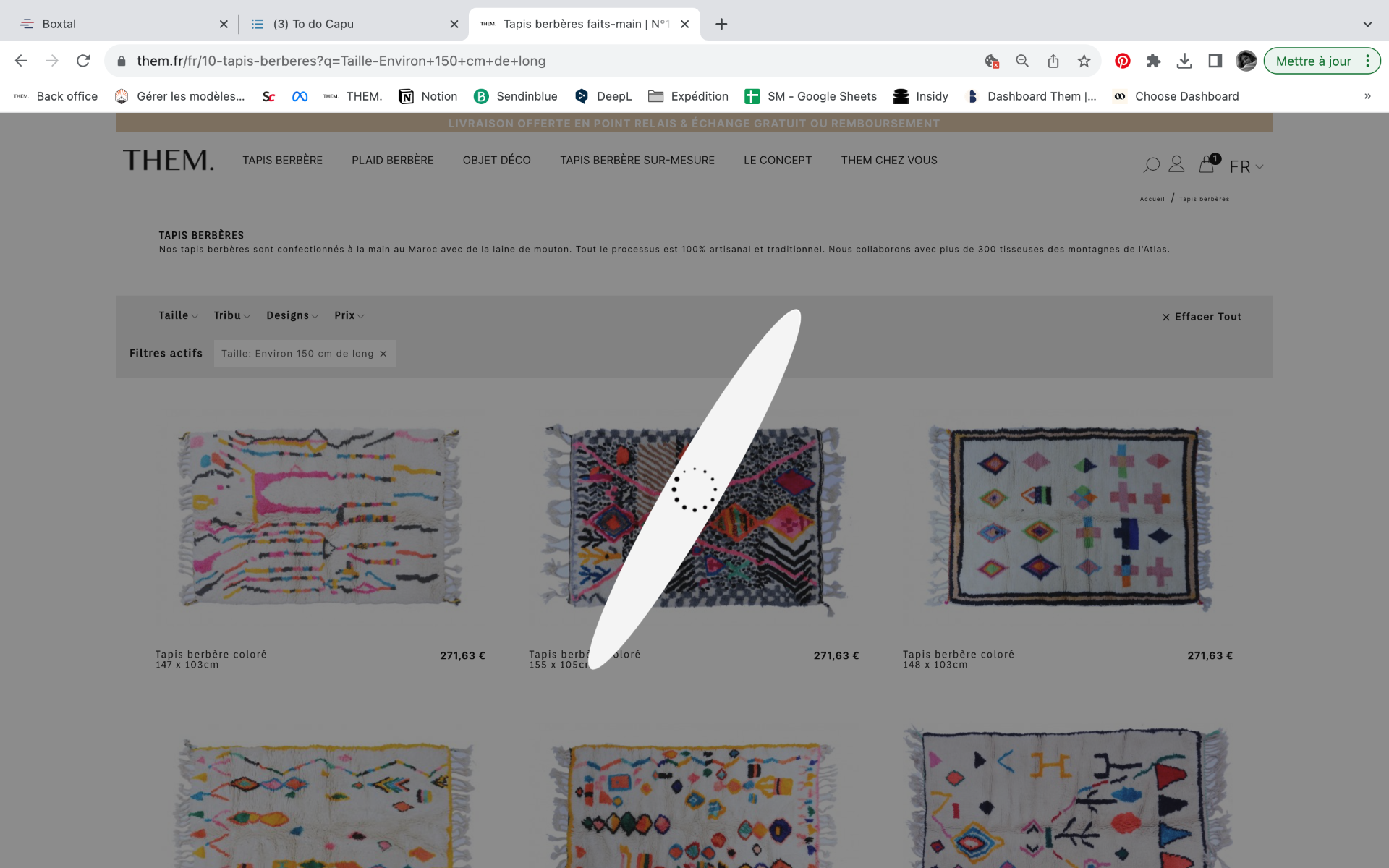Bookmark this page with the star icon
This screenshot has height=868, width=1389.
(1084, 61)
